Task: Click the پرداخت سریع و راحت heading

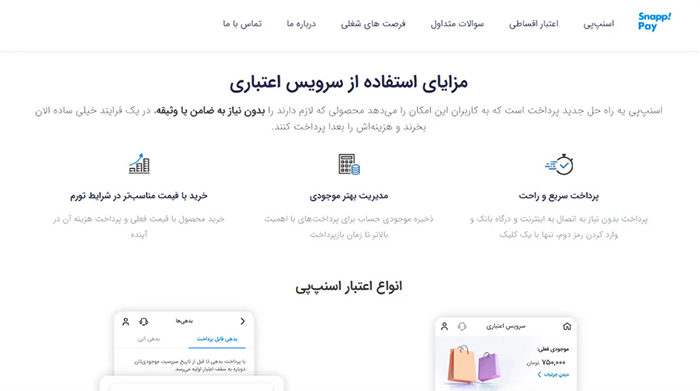Action: [x=558, y=196]
